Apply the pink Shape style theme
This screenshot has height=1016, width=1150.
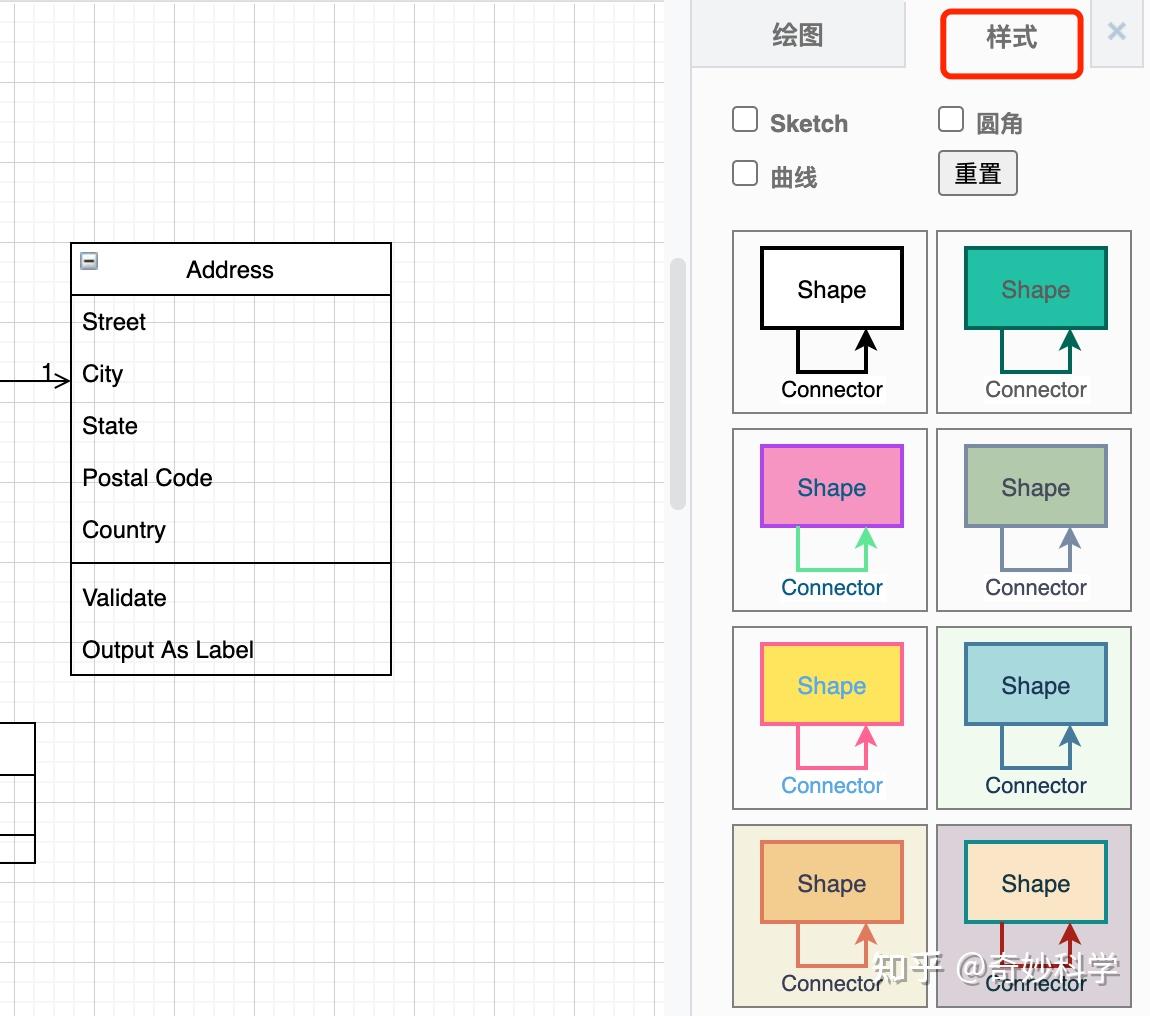point(829,518)
